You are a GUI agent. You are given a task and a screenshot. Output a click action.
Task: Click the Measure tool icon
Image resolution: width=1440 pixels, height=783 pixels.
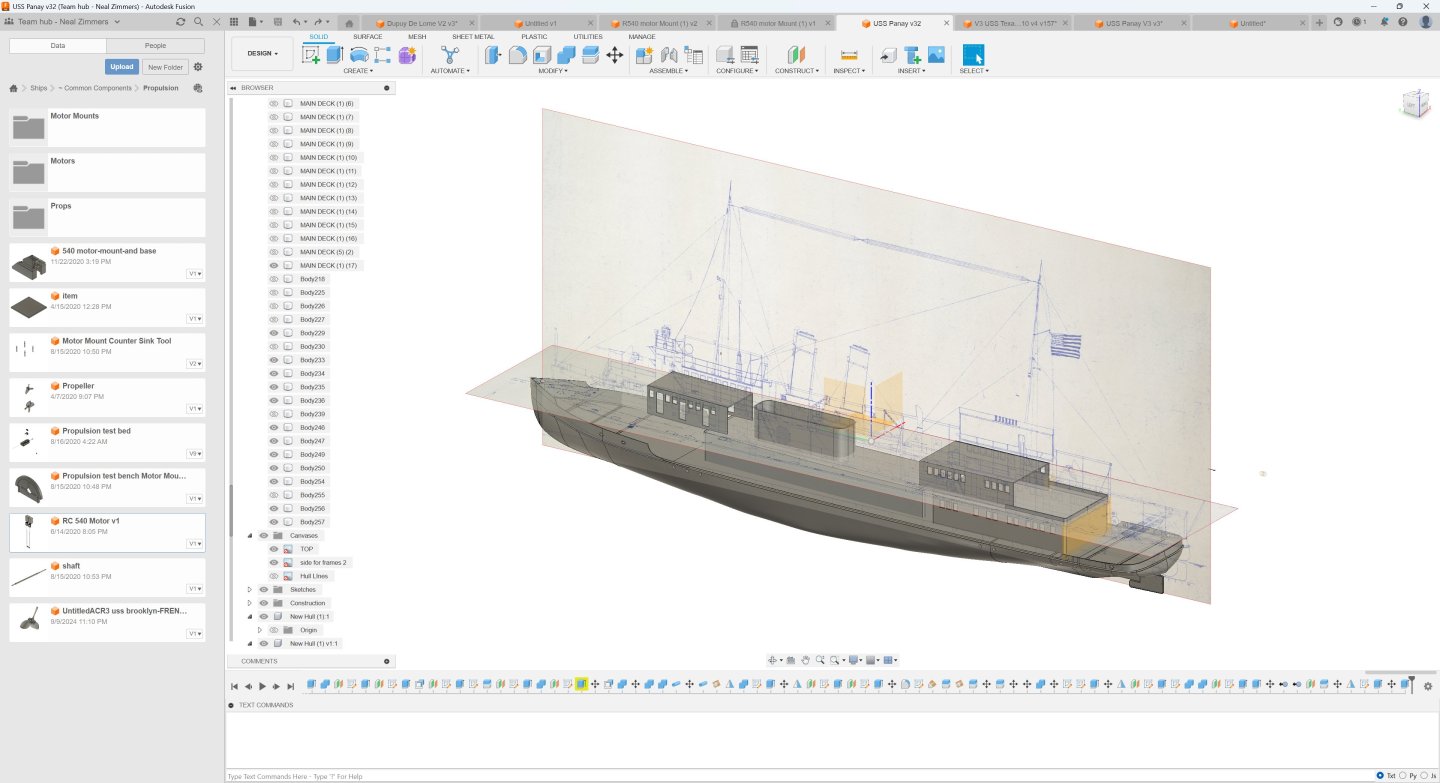pos(849,56)
